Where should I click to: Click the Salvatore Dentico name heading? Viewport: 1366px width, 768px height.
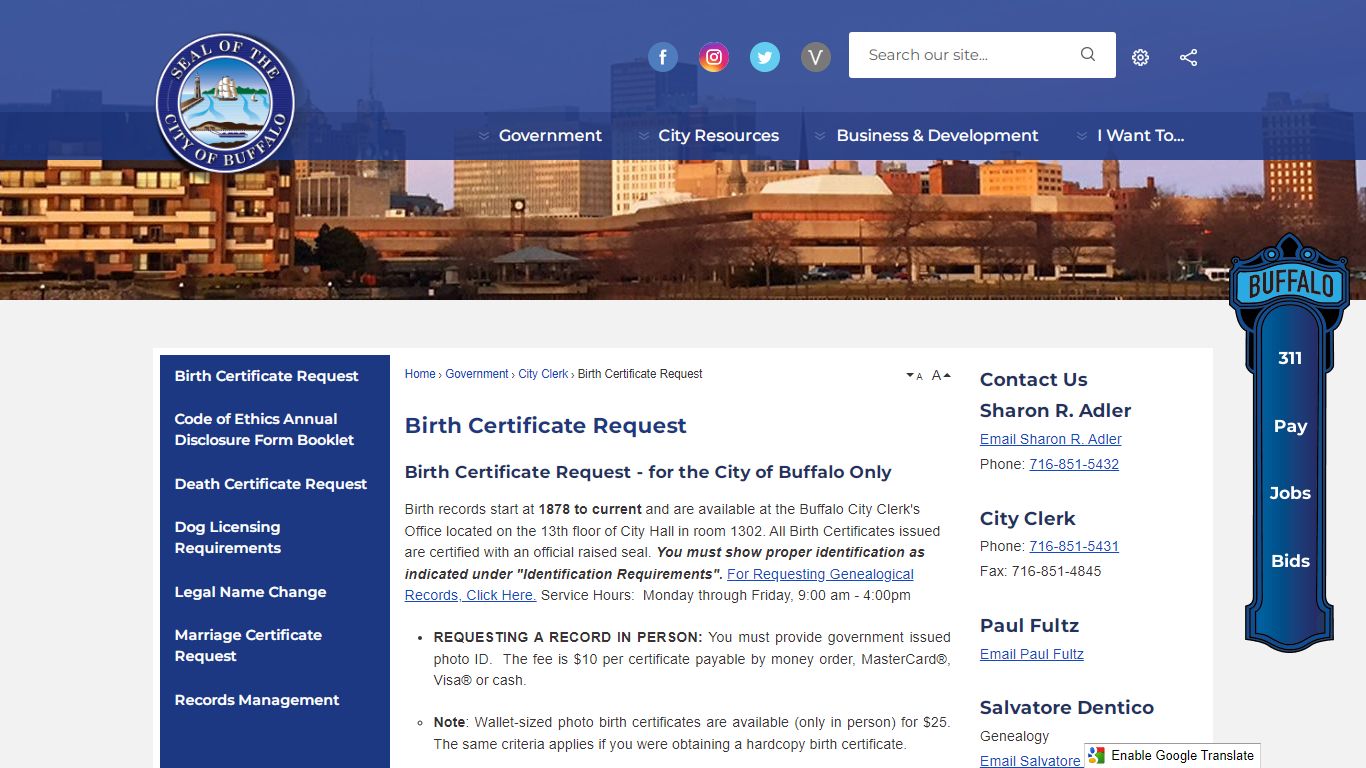pos(1067,707)
